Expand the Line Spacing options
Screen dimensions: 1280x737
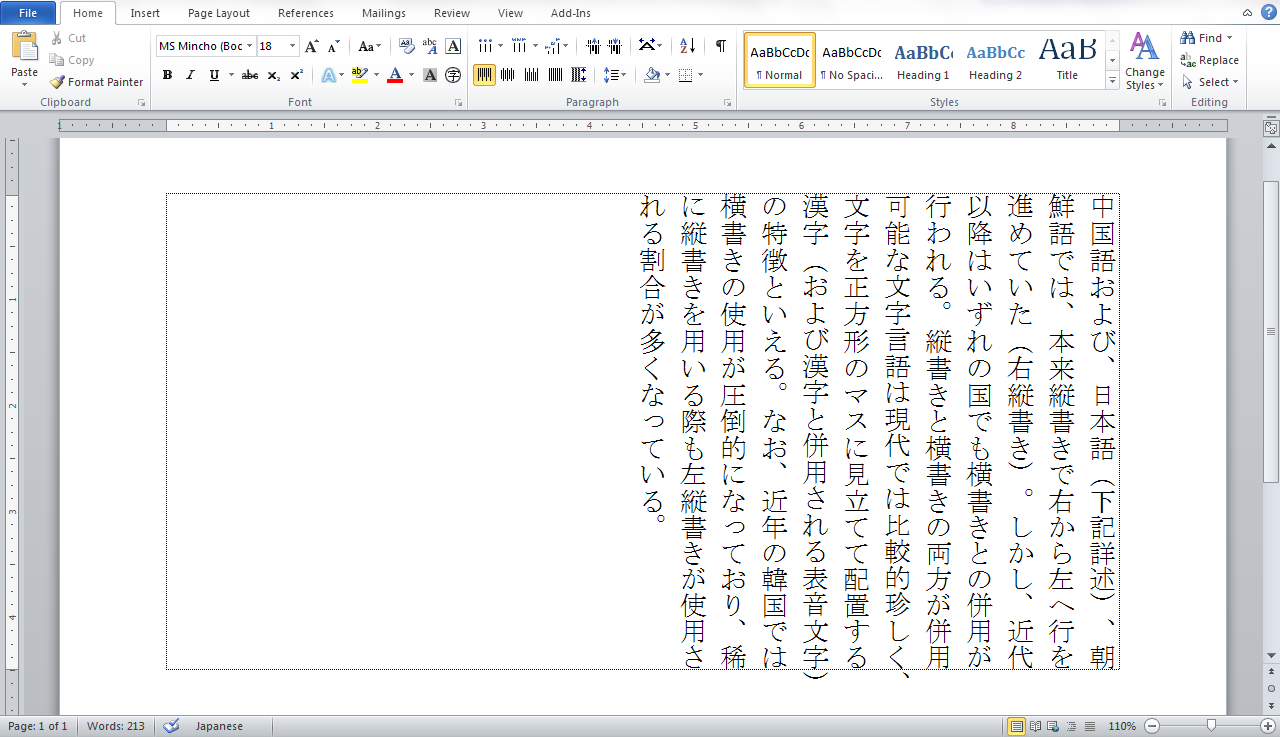pyautogui.click(x=622, y=74)
